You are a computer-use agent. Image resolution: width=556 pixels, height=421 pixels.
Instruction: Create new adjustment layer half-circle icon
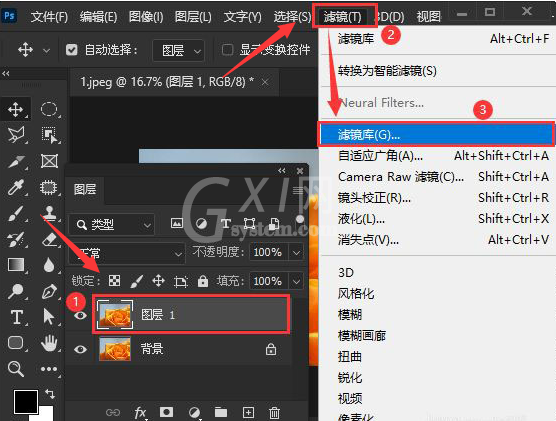click(x=194, y=412)
